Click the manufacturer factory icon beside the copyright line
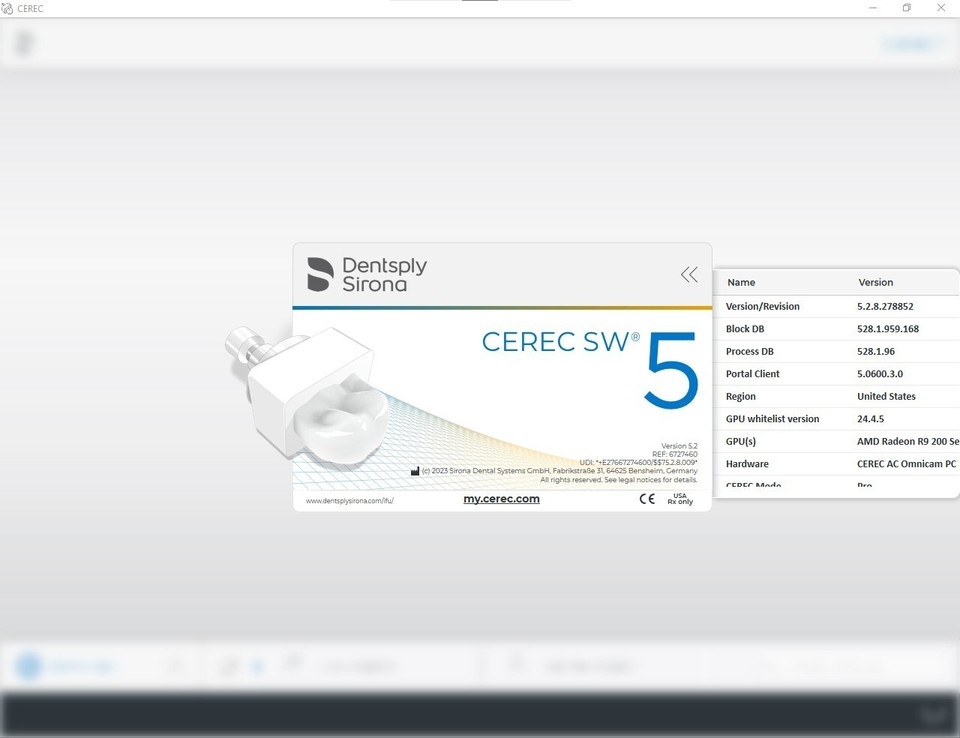The width and height of the screenshot is (960, 738). [413, 470]
